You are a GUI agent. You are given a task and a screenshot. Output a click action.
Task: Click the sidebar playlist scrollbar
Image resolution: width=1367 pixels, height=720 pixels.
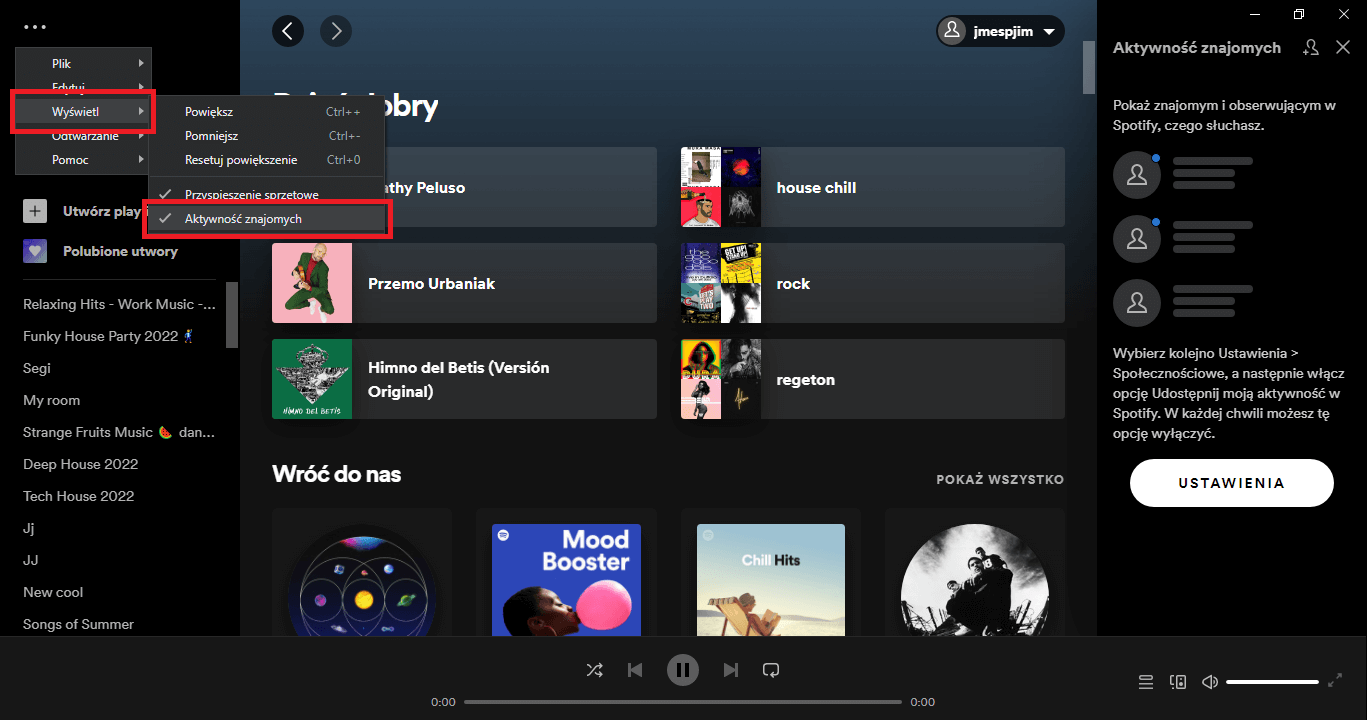click(232, 315)
